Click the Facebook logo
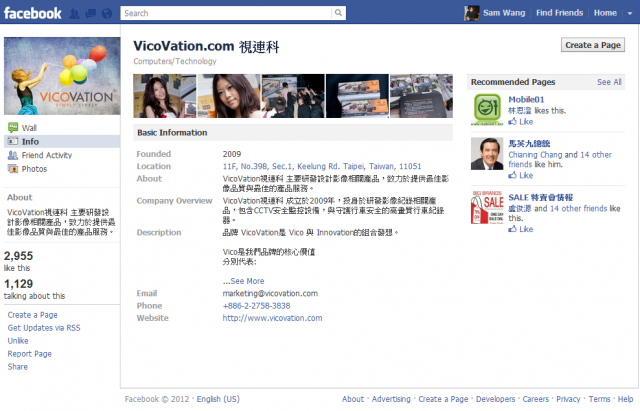Image resolution: width=640 pixels, height=411 pixels. pyautogui.click(x=33, y=13)
